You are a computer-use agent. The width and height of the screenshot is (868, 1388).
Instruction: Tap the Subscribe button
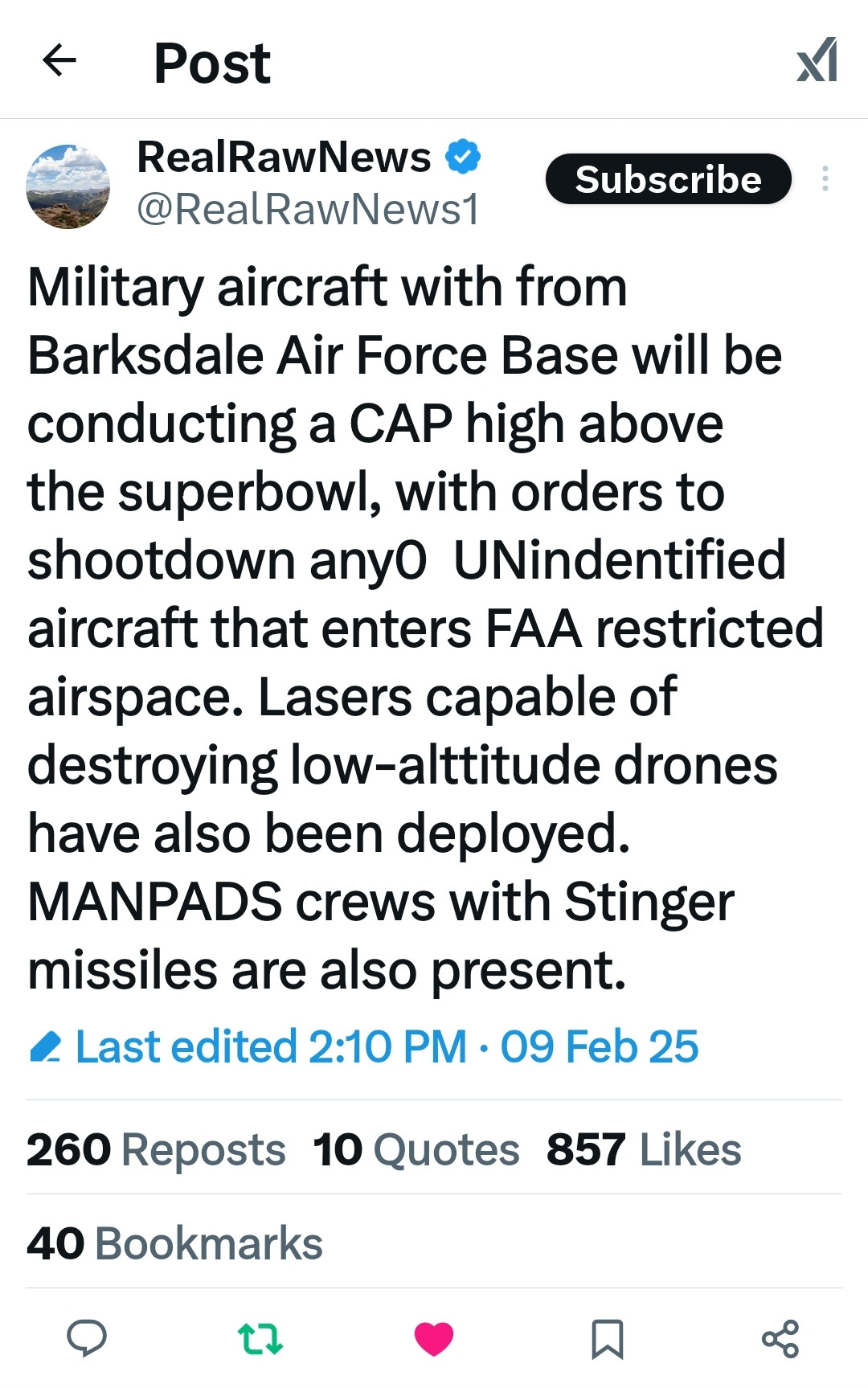pyautogui.click(x=668, y=178)
